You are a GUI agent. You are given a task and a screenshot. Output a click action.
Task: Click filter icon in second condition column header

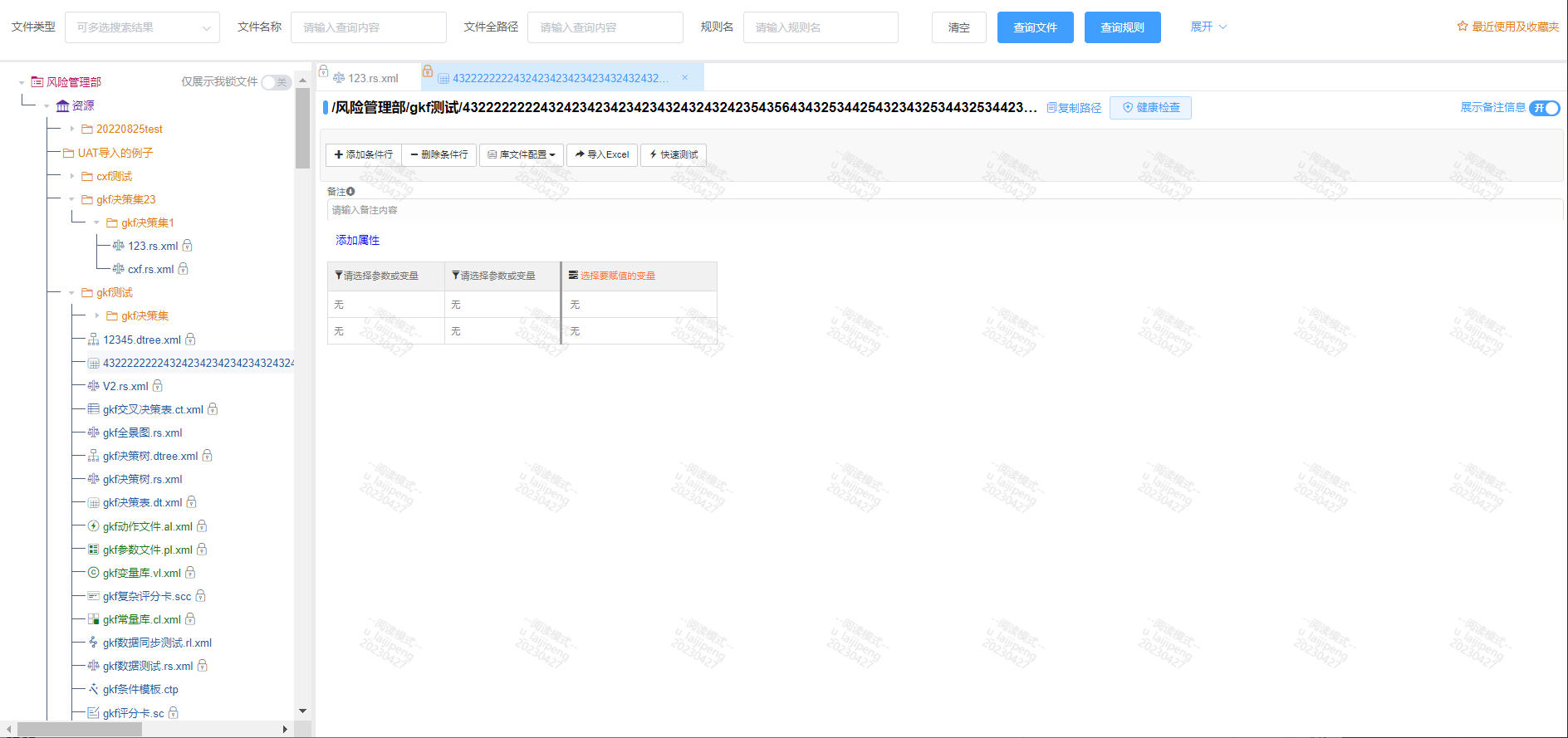456,276
